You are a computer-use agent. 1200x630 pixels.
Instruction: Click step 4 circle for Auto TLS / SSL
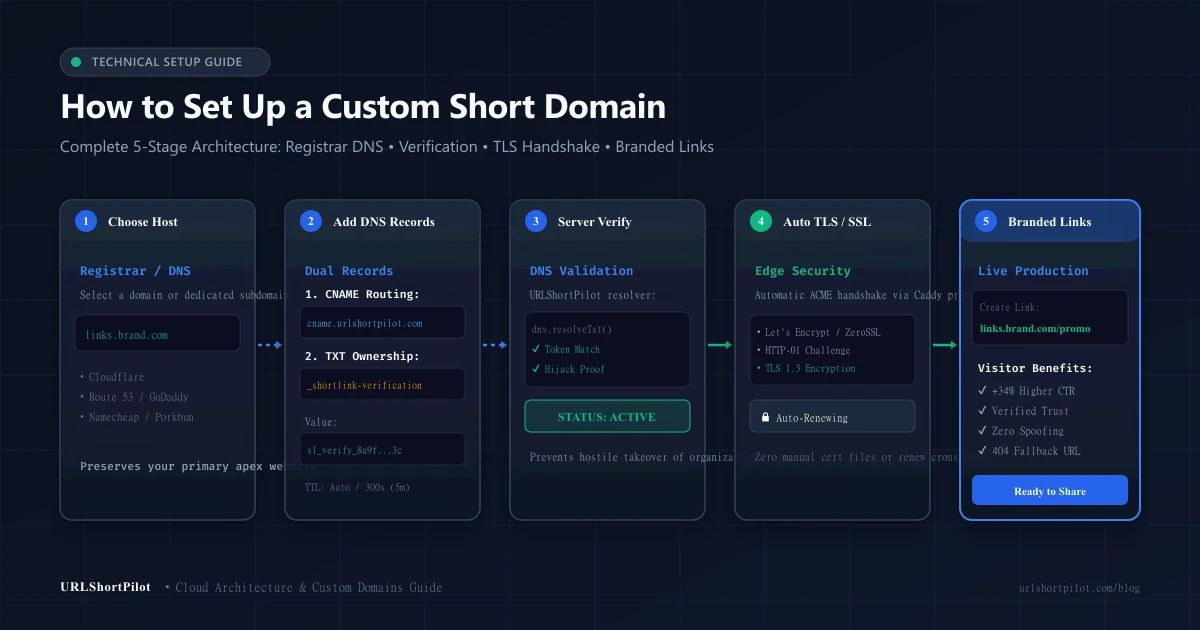coord(761,221)
